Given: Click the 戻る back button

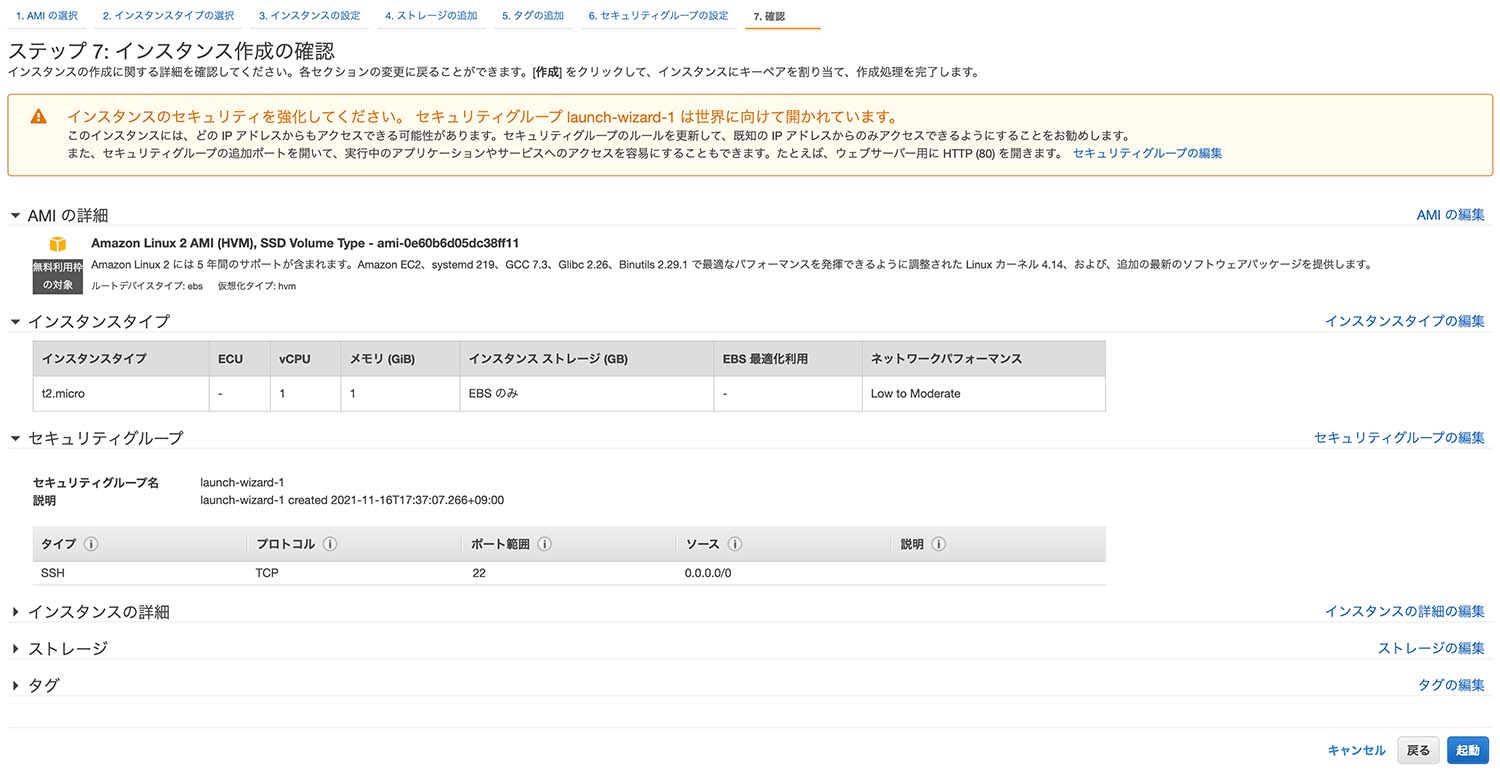Looking at the screenshot, I should (x=1418, y=750).
